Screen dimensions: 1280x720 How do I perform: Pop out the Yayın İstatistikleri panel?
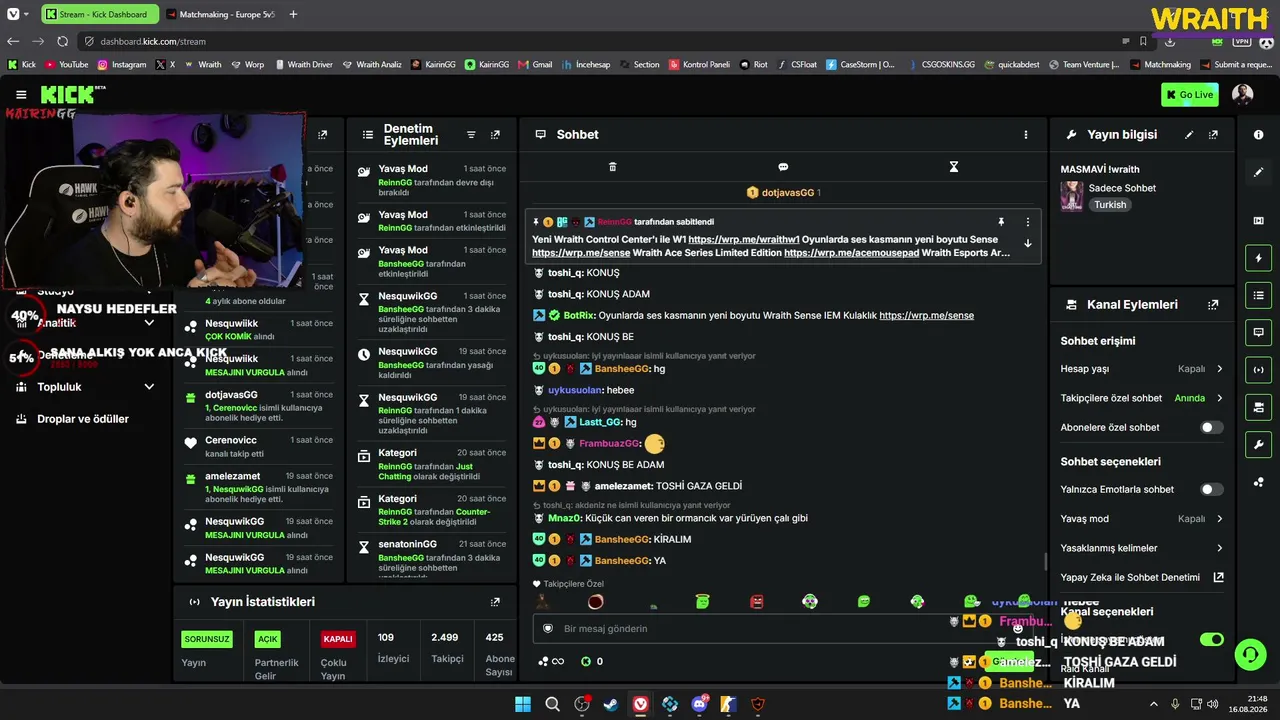pyautogui.click(x=495, y=602)
